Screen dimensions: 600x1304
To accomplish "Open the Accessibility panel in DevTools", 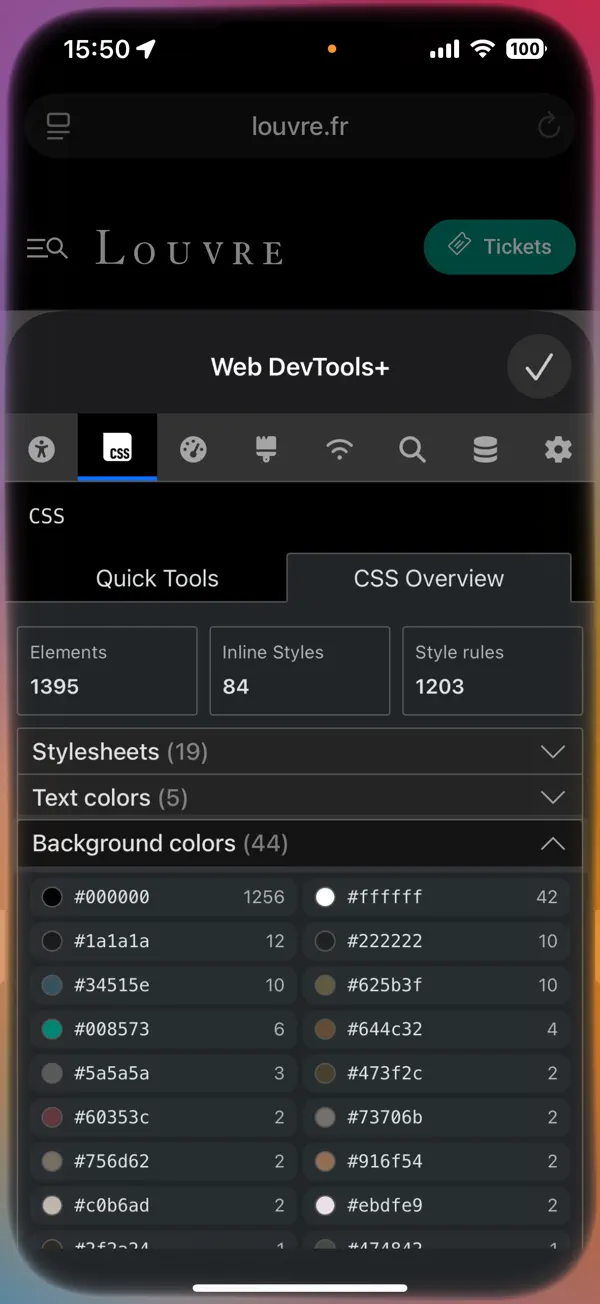I will tap(42, 449).
